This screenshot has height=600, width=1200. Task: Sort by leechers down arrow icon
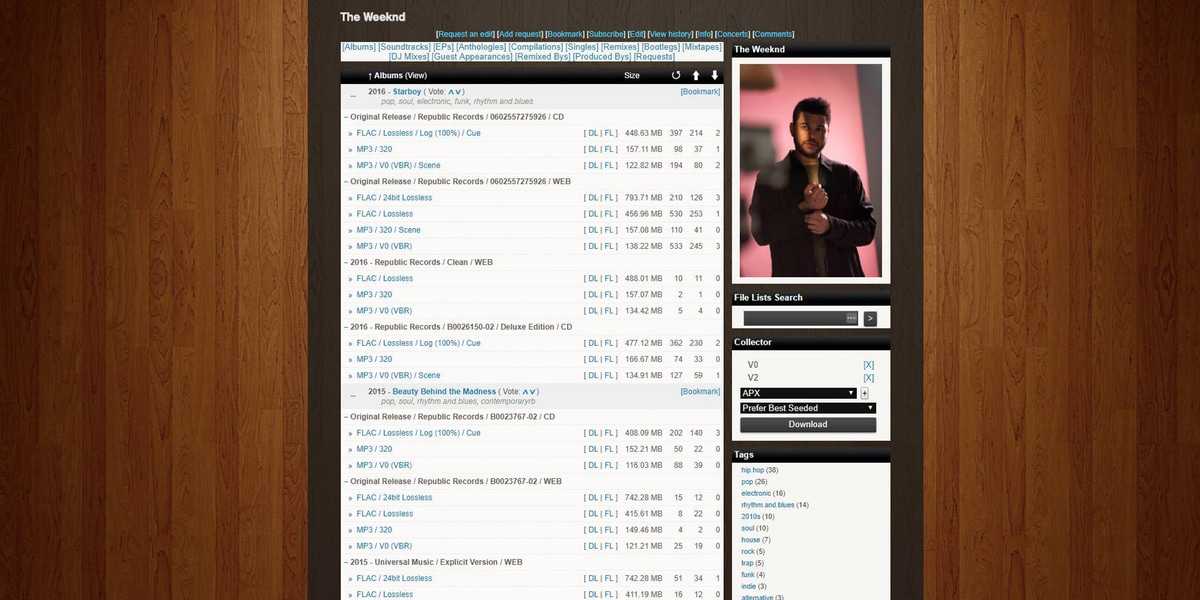pos(714,75)
